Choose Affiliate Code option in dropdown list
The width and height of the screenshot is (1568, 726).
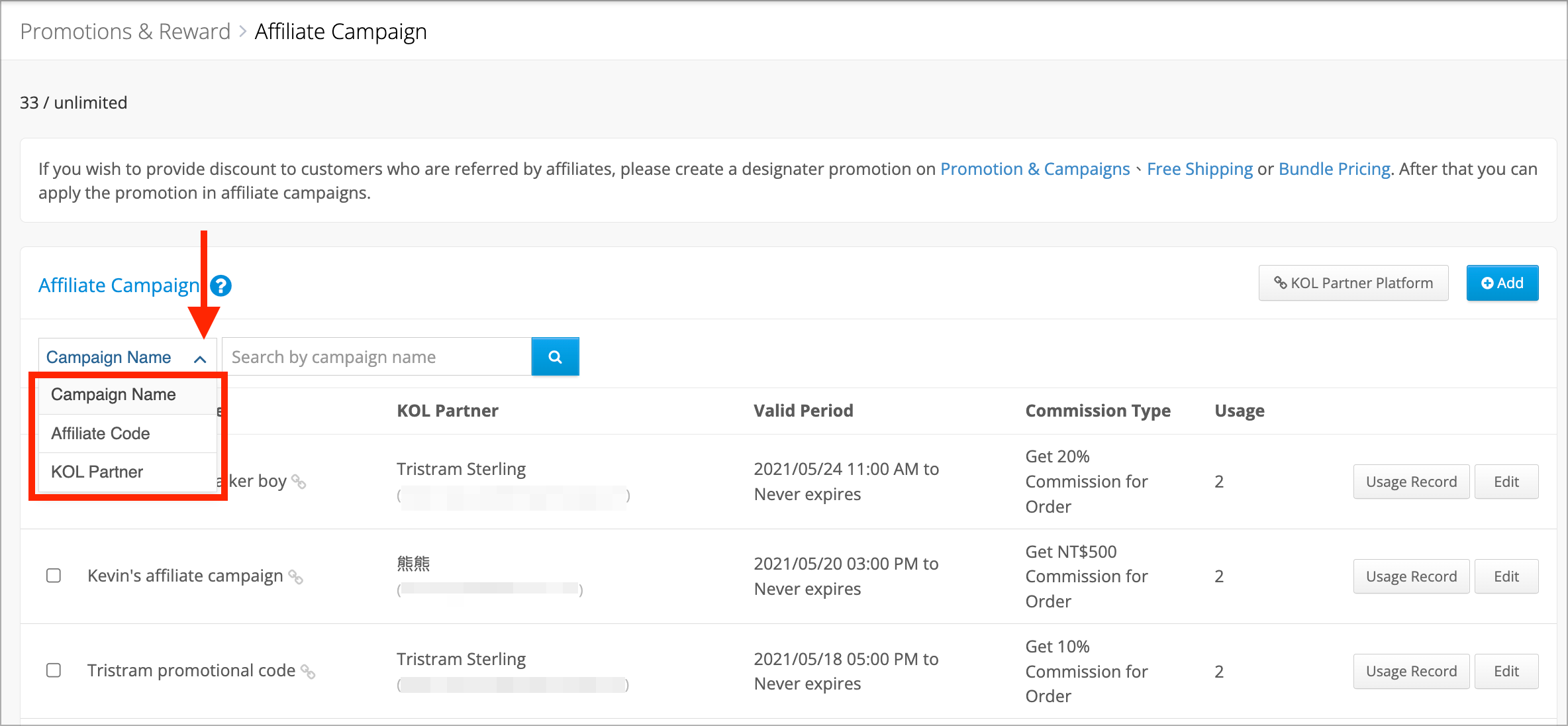pyautogui.click(x=128, y=433)
